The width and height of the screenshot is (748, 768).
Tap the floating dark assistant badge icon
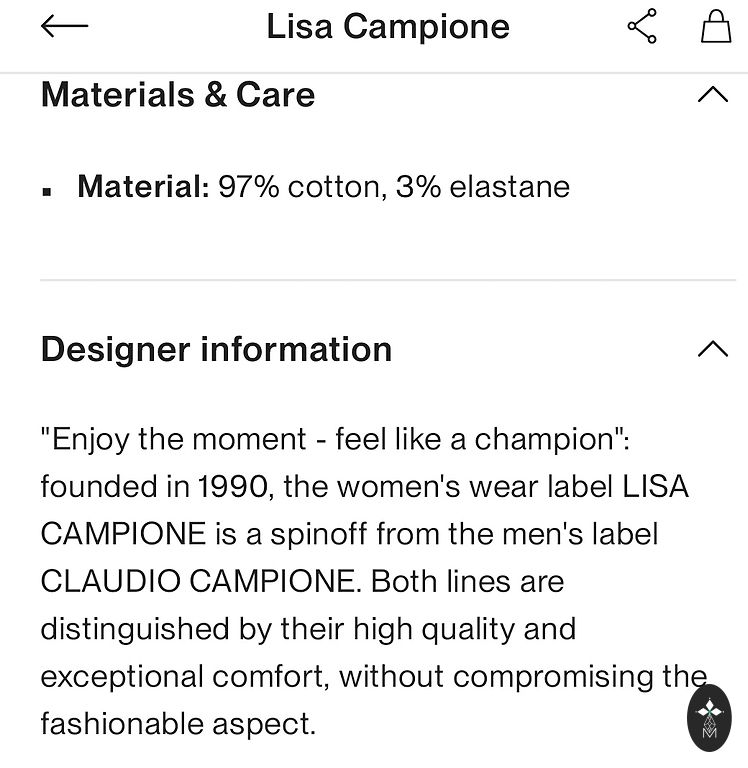[710, 716]
